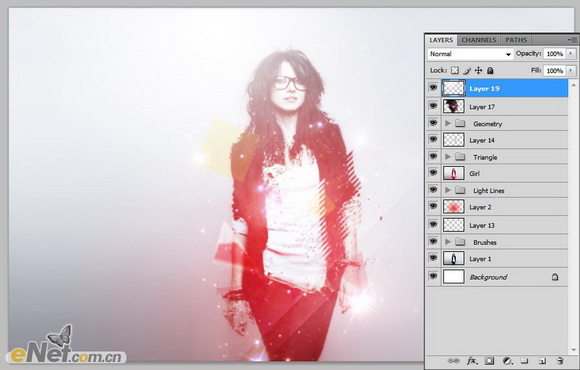The width and height of the screenshot is (580, 370).
Task: Open the Opacity slider arrow
Action: coord(571,54)
